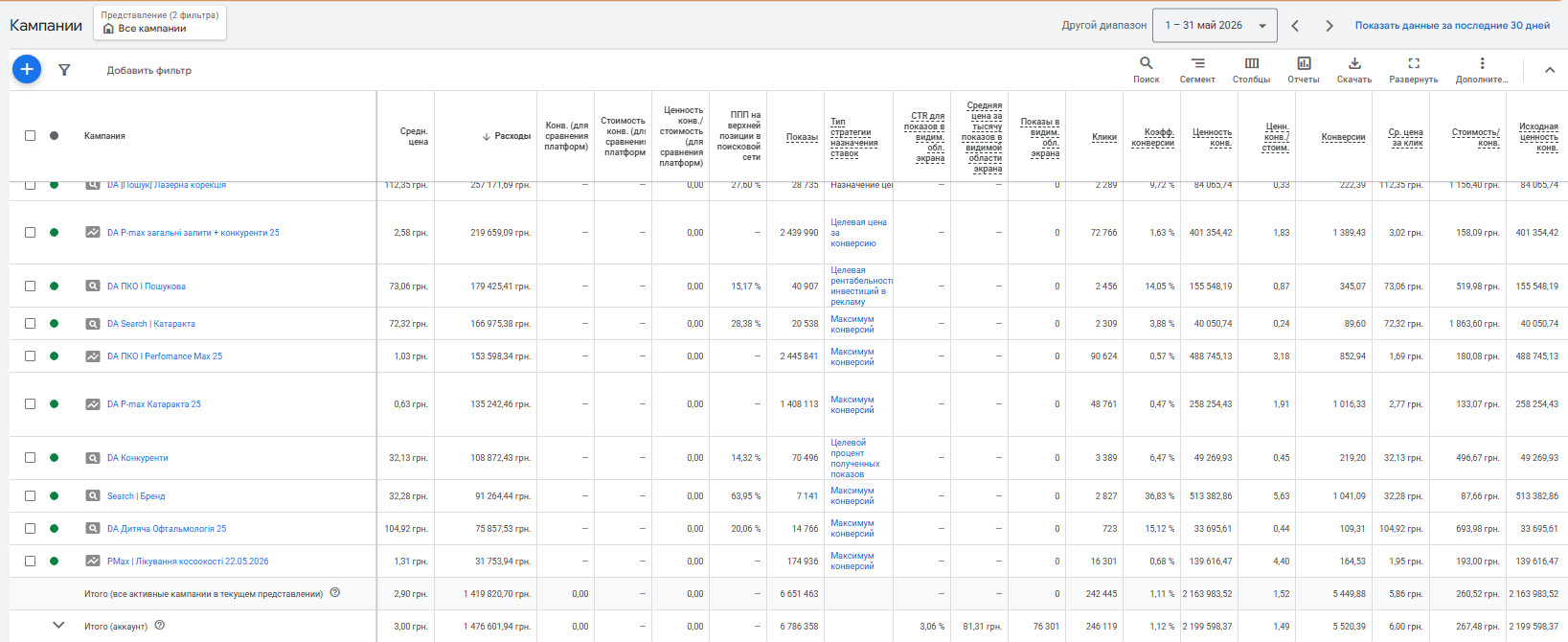This screenshot has width=1568, height=642.
Task: Select checkbox for DA ПКО | Perfomance Max 25
Action: pos(30,355)
